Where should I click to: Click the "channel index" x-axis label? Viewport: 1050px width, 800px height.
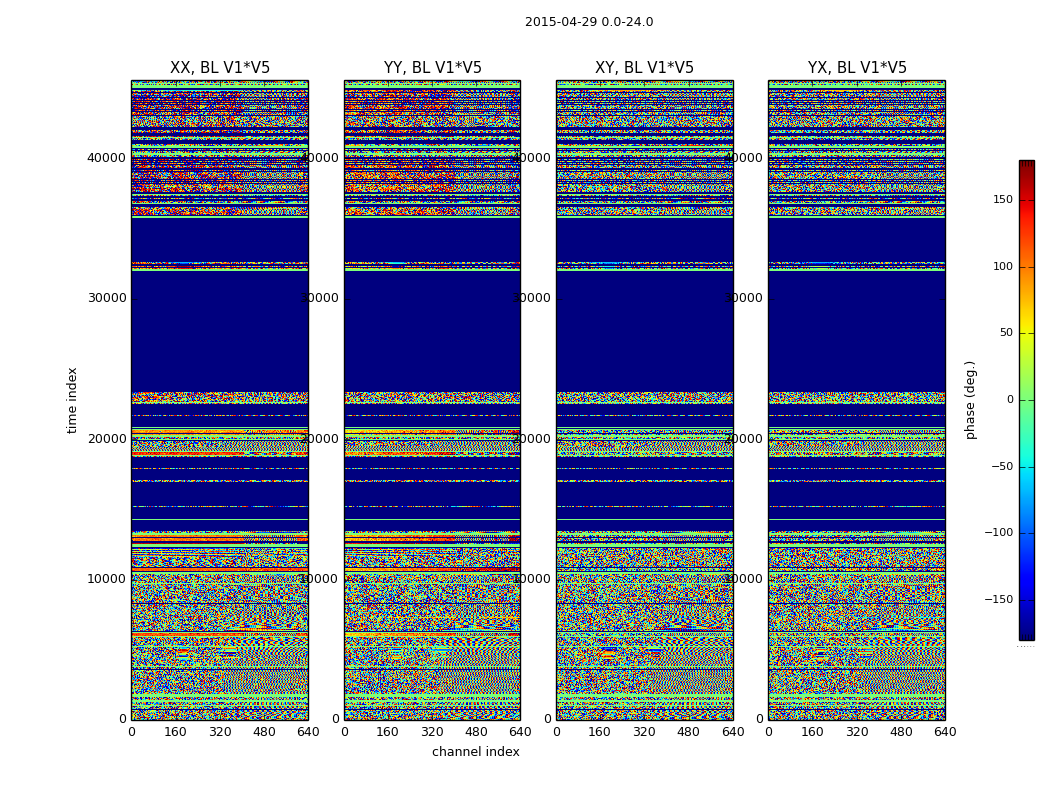click(x=475, y=752)
